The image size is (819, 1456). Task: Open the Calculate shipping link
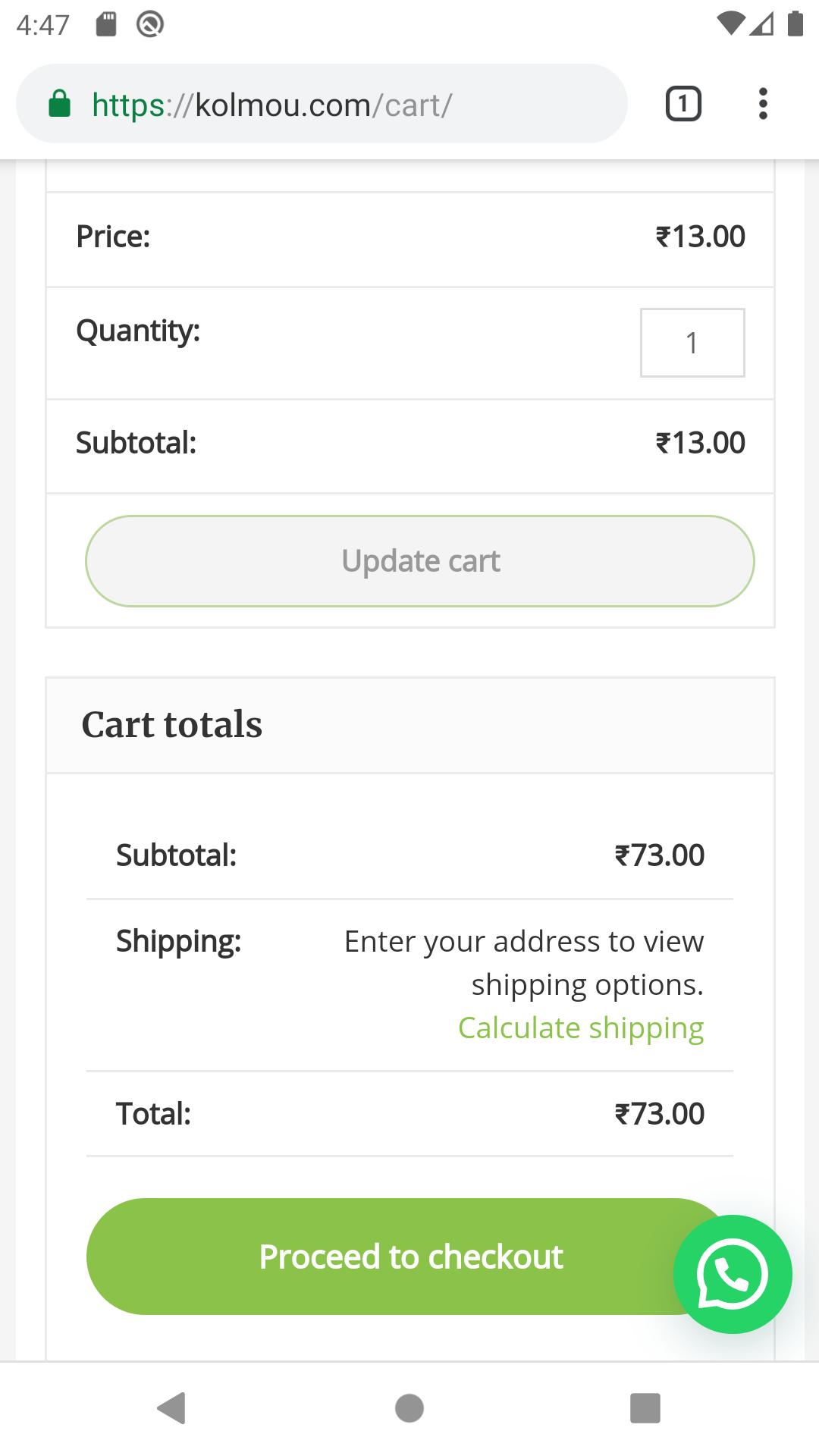click(x=581, y=1028)
